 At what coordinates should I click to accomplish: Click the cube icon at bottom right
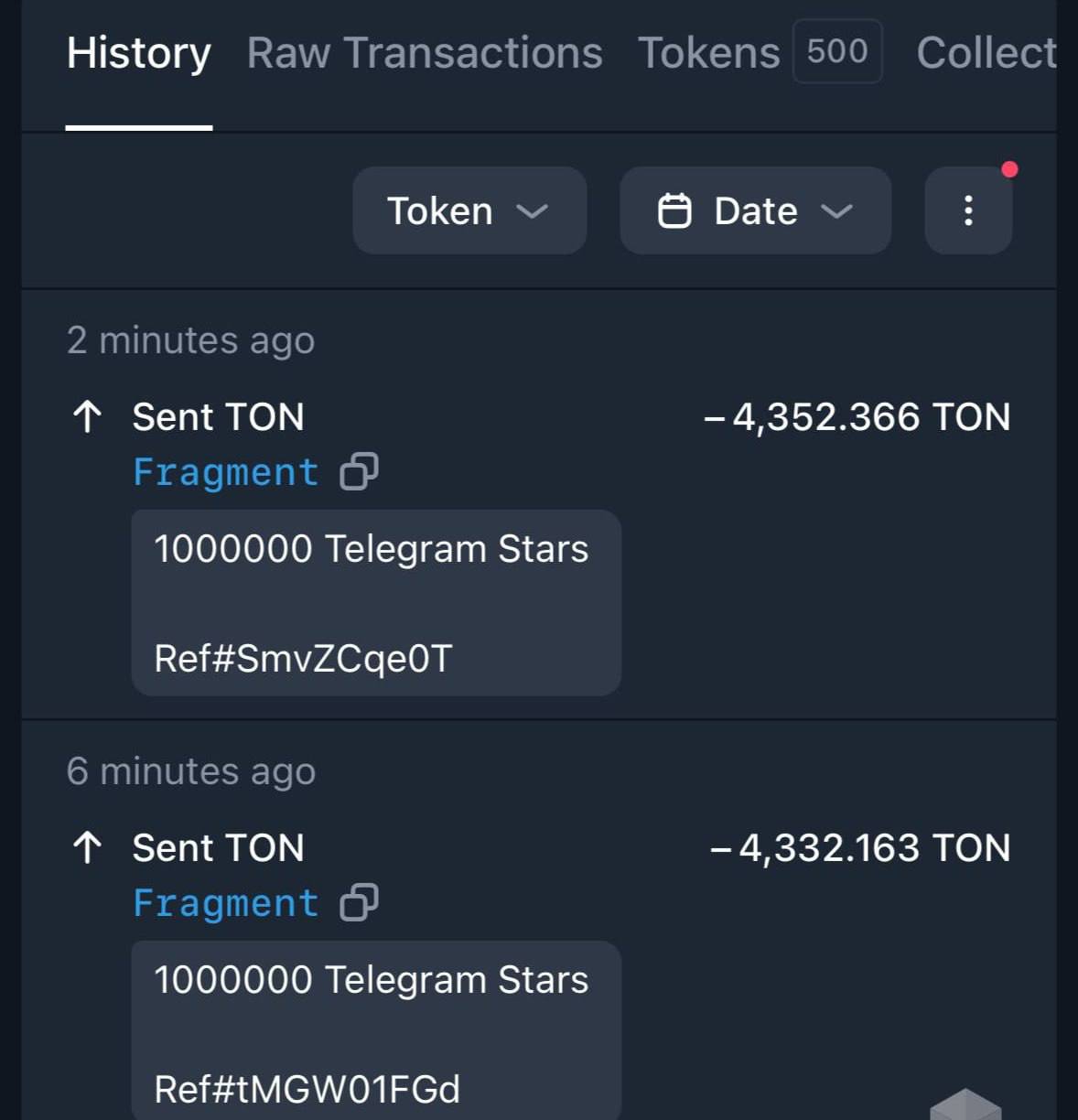click(965, 1104)
